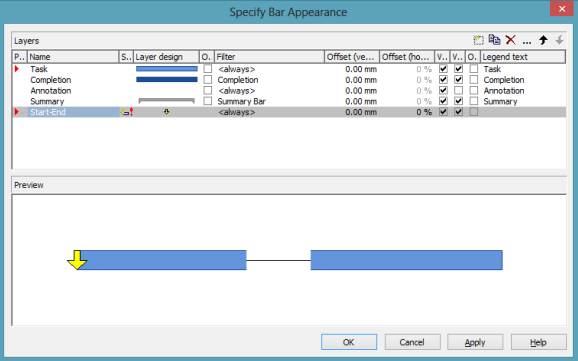Screen dimensions: 578x361
Task: Toggle the legend O. checkbox in Start-End row
Action: click(x=474, y=112)
